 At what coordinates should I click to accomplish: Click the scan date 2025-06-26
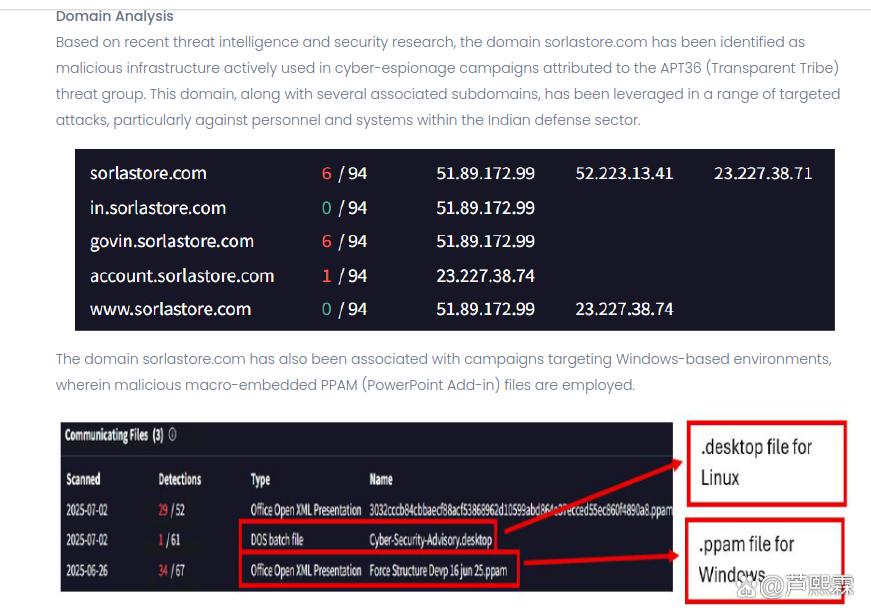pos(87,570)
